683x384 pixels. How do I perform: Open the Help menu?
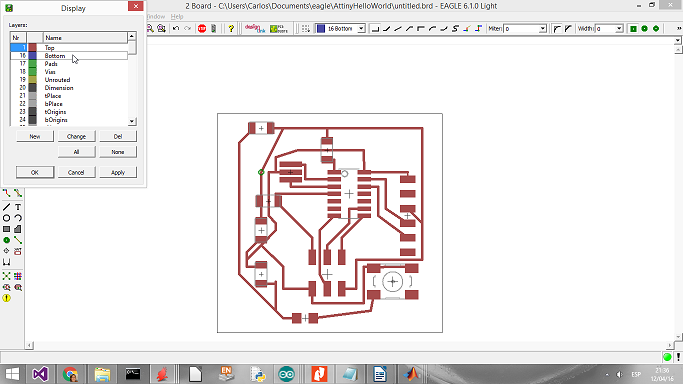point(177,17)
